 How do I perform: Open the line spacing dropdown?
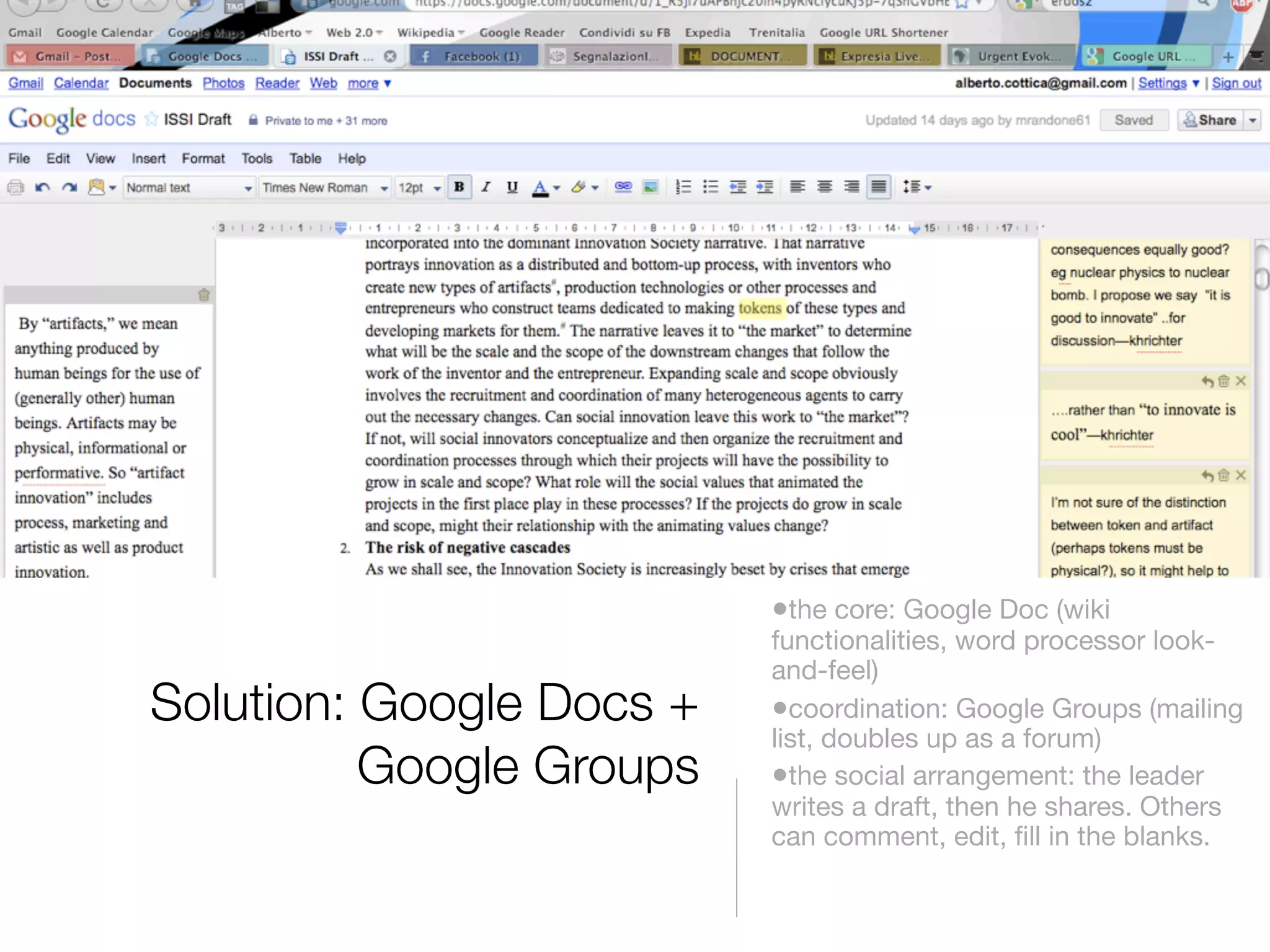(x=917, y=187)
